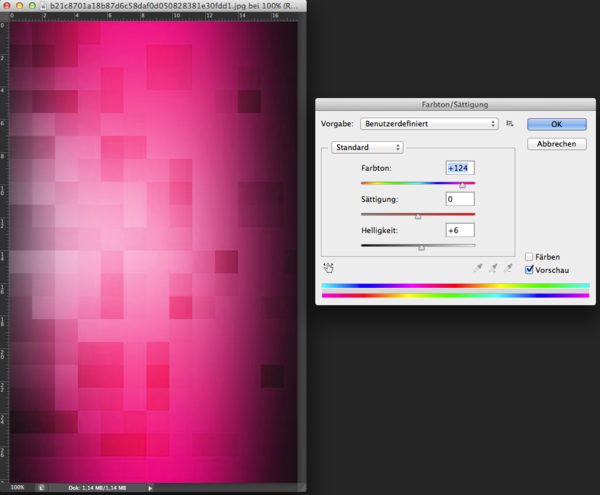Click the OK button in Farbton/Sättigung dialog
600x495 pixels.
click(x=556, y=124)
